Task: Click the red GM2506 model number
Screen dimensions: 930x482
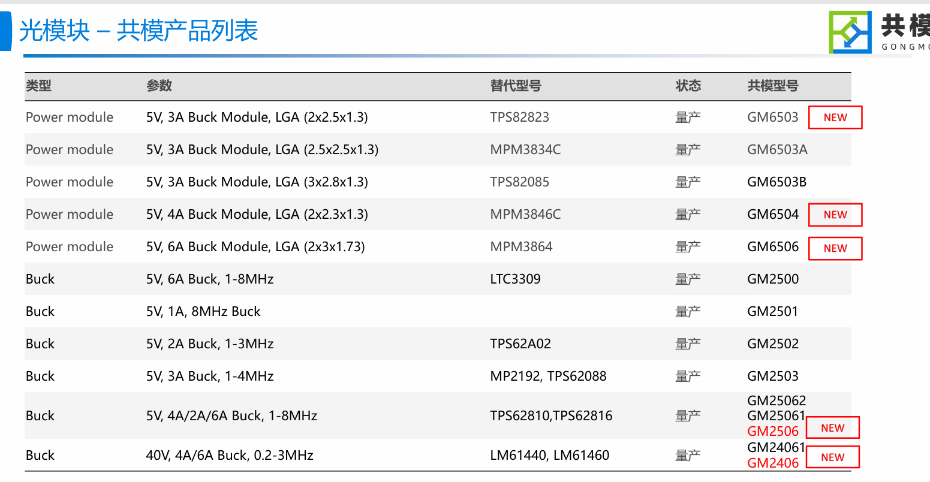Action: [773, 431]
